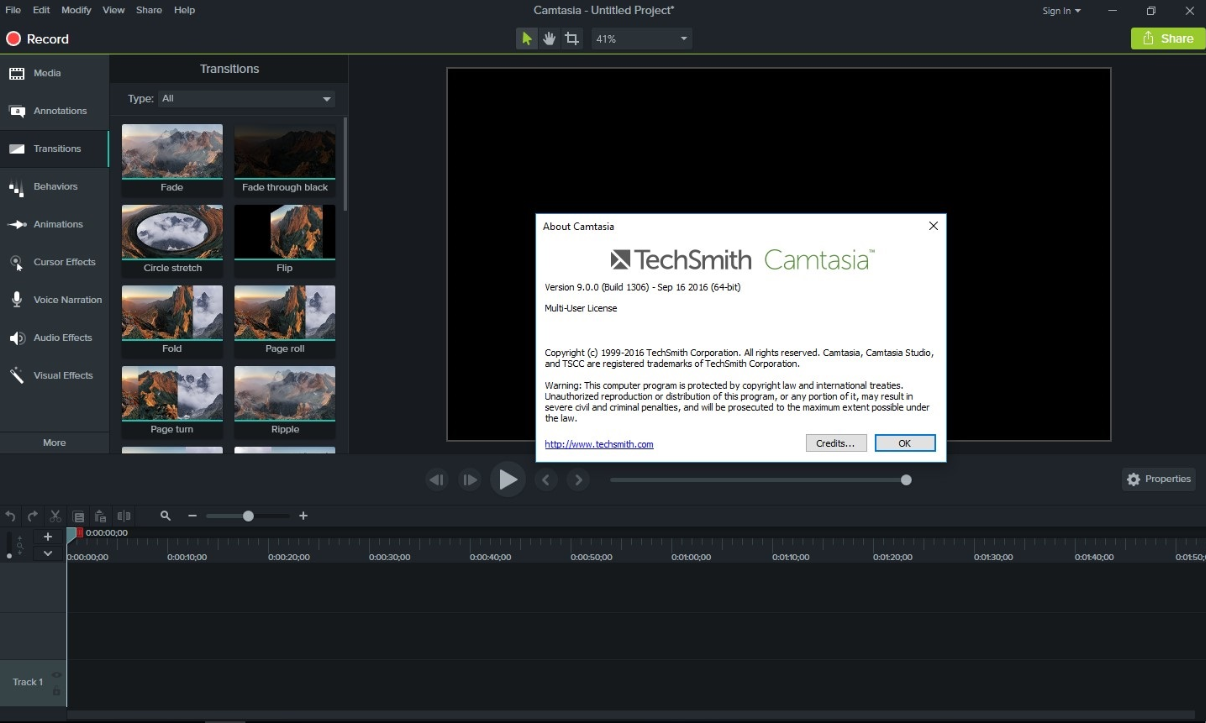1206x723 pixels.
Task: Open Credits in About Camtasia dialog
Action: click(836, 443)
